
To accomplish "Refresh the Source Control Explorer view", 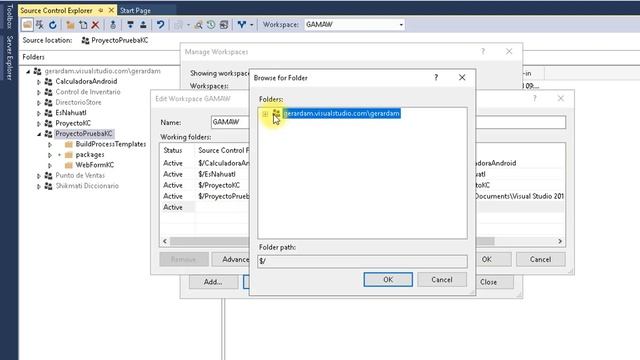I will (x=53, y=25).
